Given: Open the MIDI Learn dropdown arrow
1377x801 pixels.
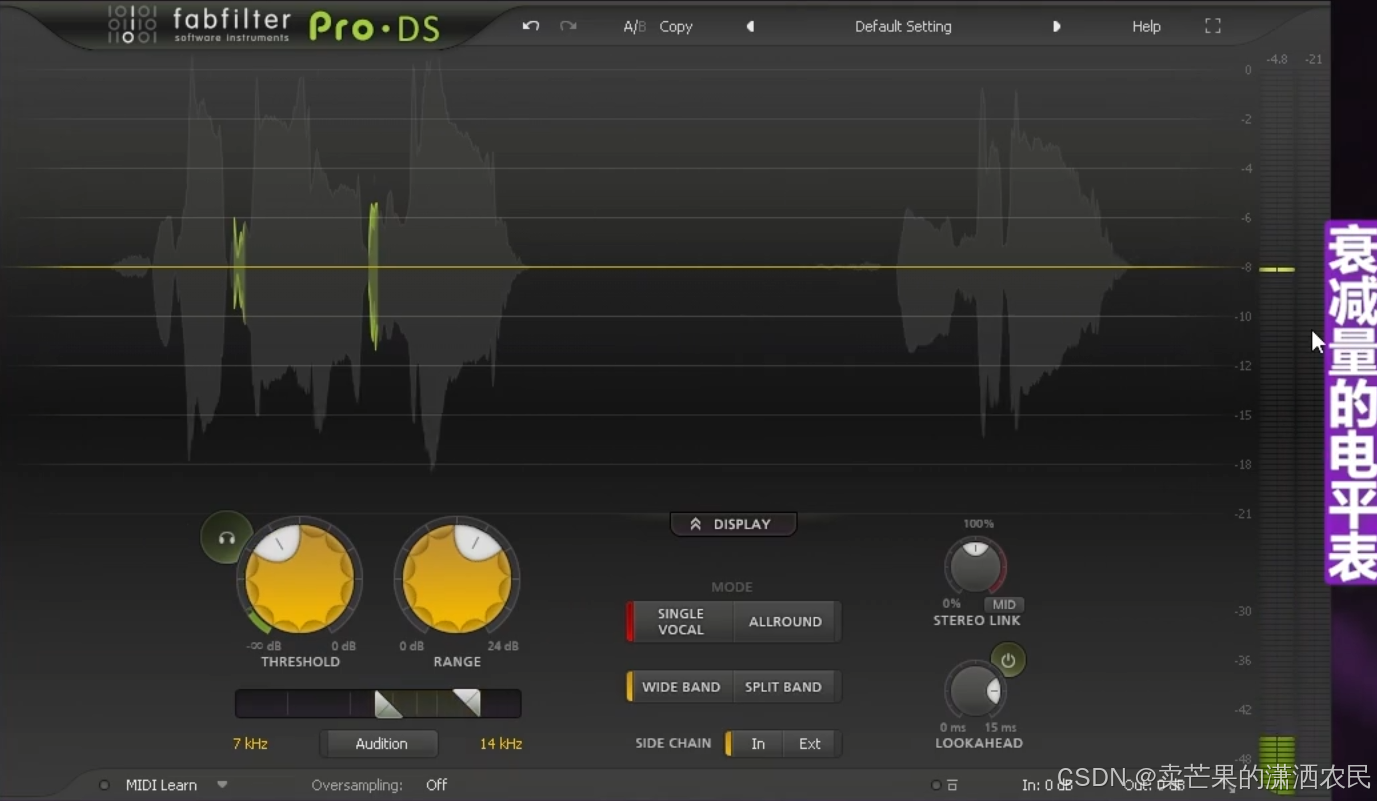Looking at the screenshot, I should 222,785.
